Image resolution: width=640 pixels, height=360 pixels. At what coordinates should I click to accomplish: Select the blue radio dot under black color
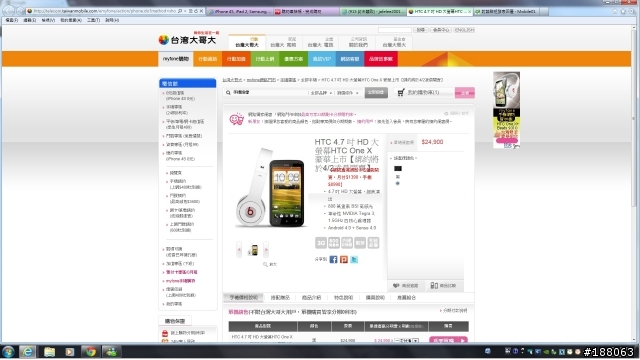397,184
